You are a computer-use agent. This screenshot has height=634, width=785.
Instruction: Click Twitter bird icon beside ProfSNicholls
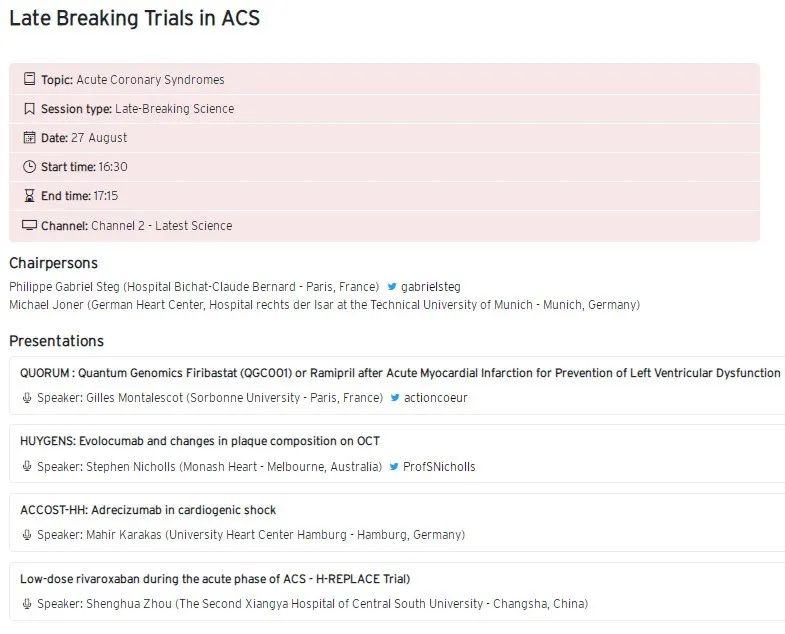click(394, 467)
